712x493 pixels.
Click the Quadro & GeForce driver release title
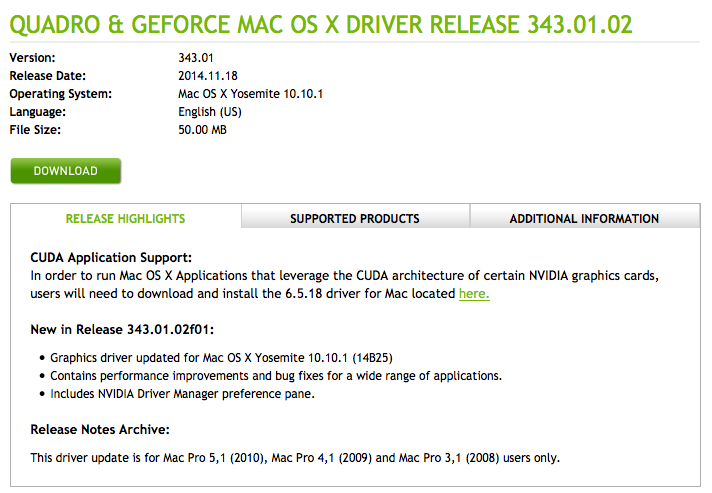321,25
